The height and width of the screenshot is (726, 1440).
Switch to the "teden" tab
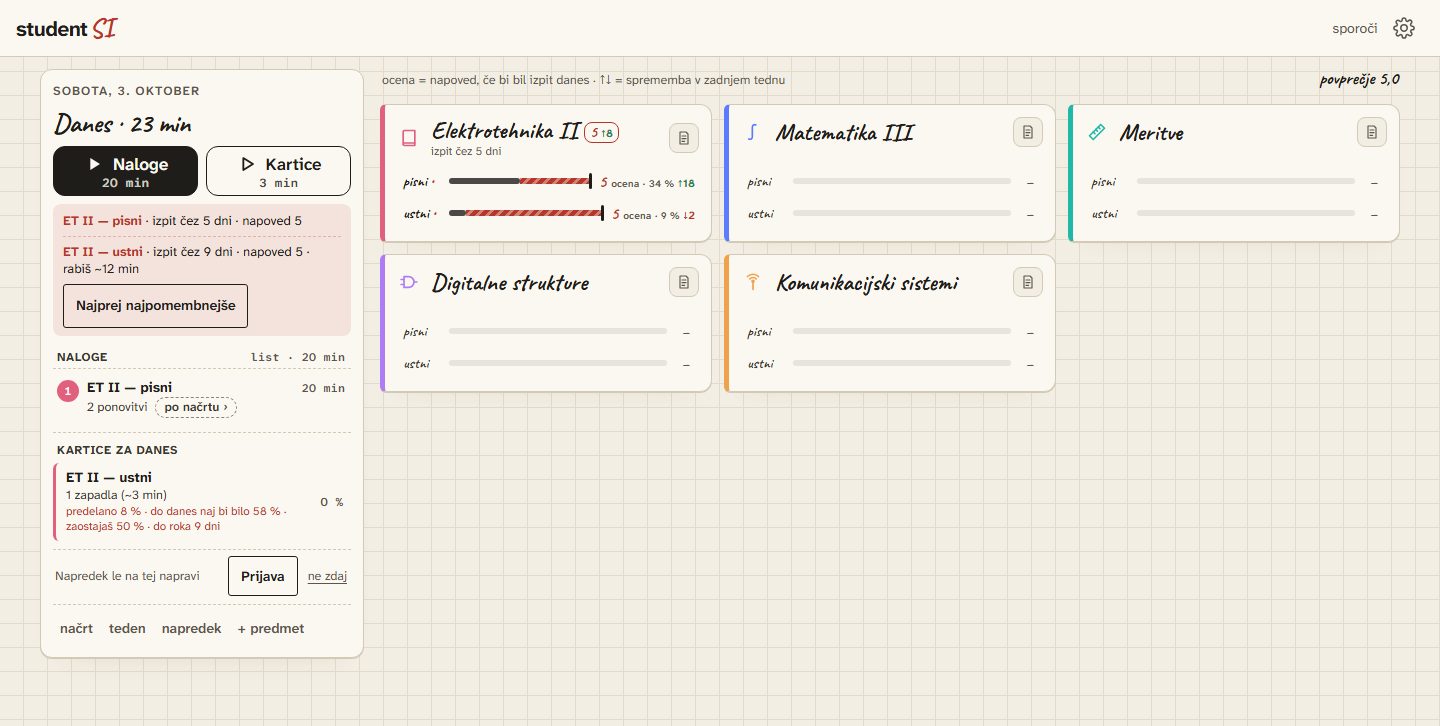pyautogui.click(x=127, y=629)
